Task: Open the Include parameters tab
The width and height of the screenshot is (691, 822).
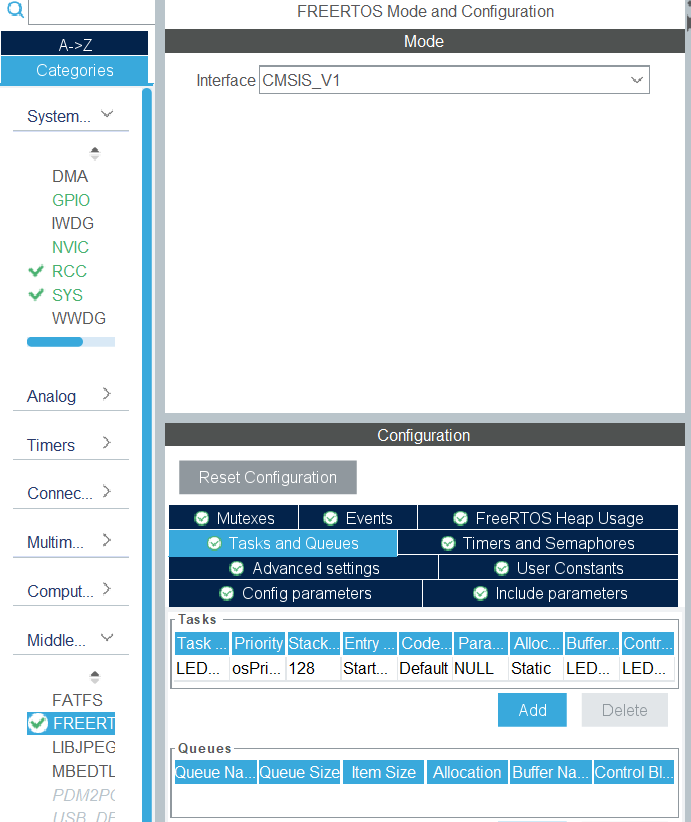Action: pyautogui.click(x=550, y=593)
